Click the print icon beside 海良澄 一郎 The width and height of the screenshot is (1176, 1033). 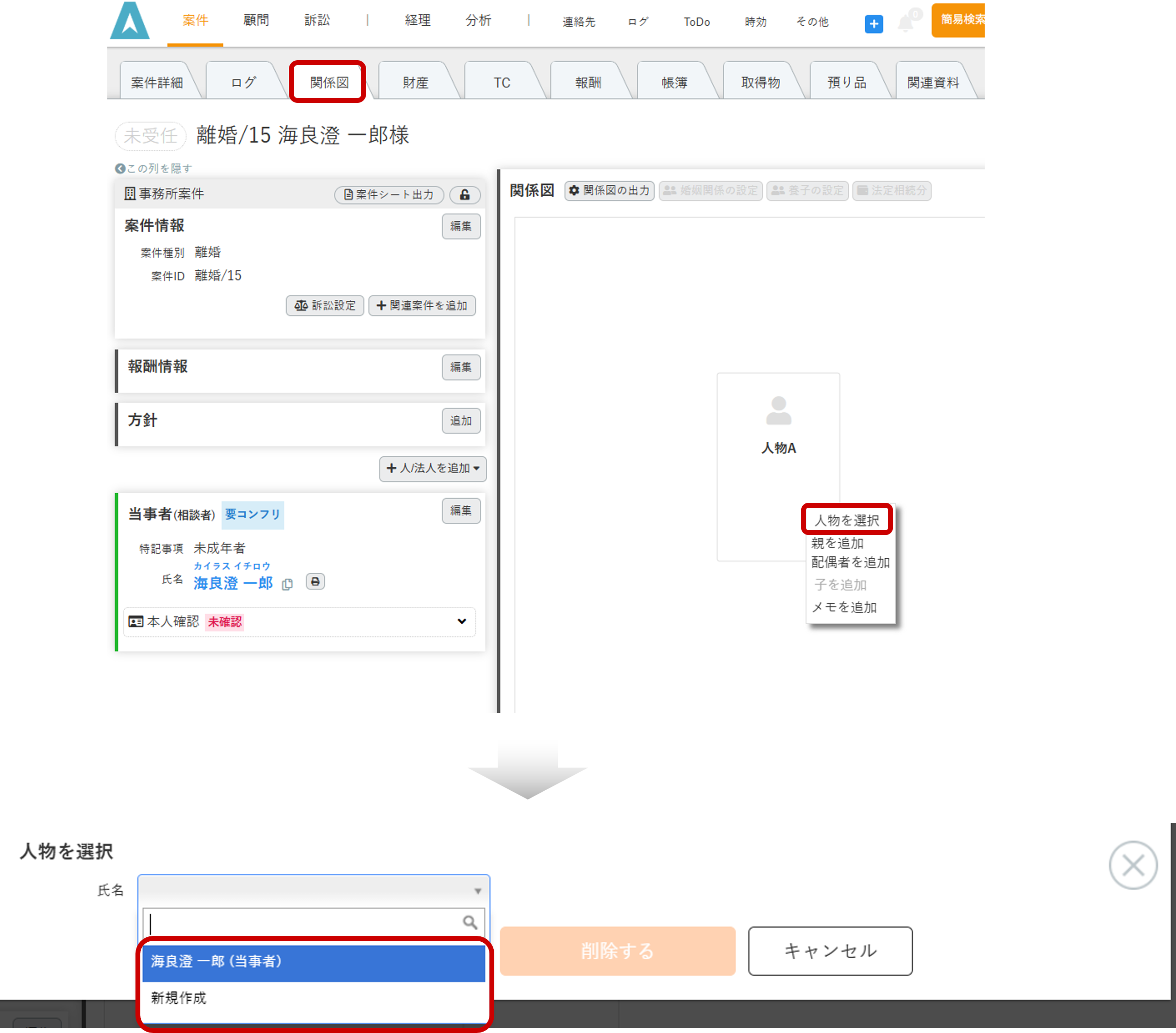point(315,582)
